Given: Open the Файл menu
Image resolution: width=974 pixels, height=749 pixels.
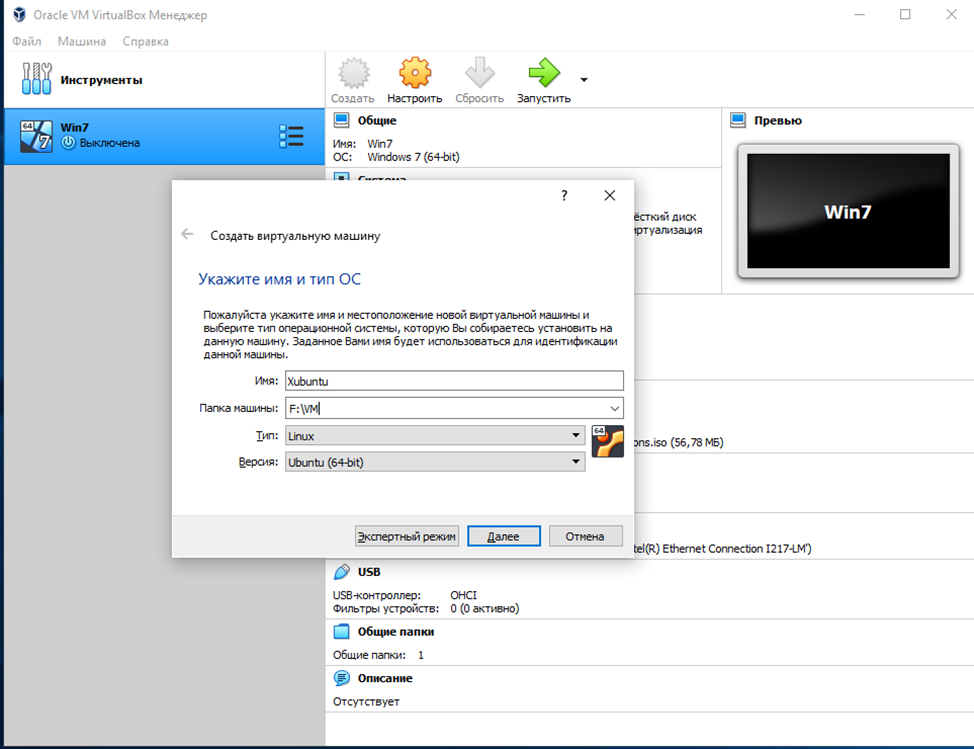Looking at the screenshot, I should click(27, 41).
